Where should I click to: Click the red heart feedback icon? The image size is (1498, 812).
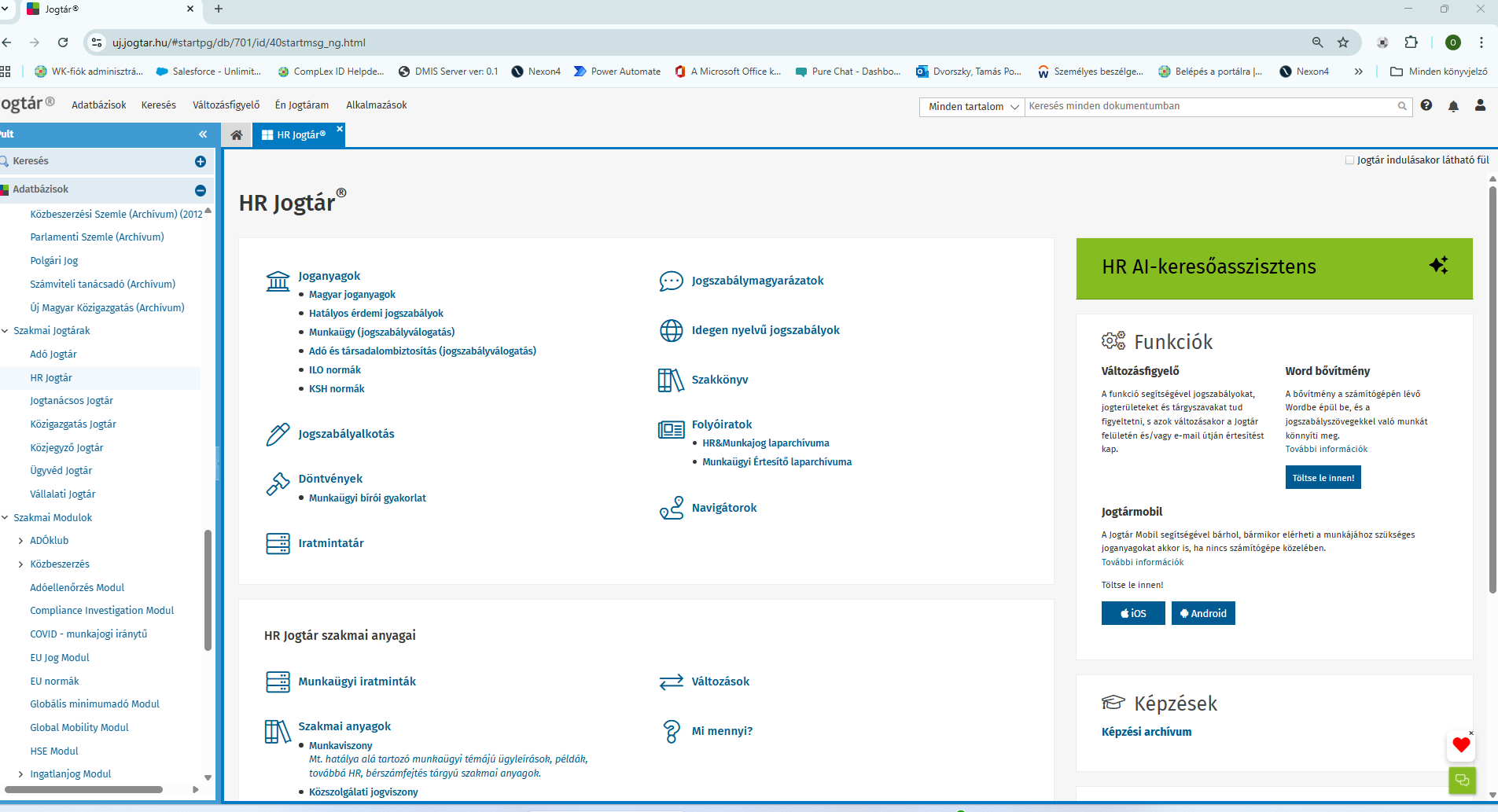tap(1461, 745)
